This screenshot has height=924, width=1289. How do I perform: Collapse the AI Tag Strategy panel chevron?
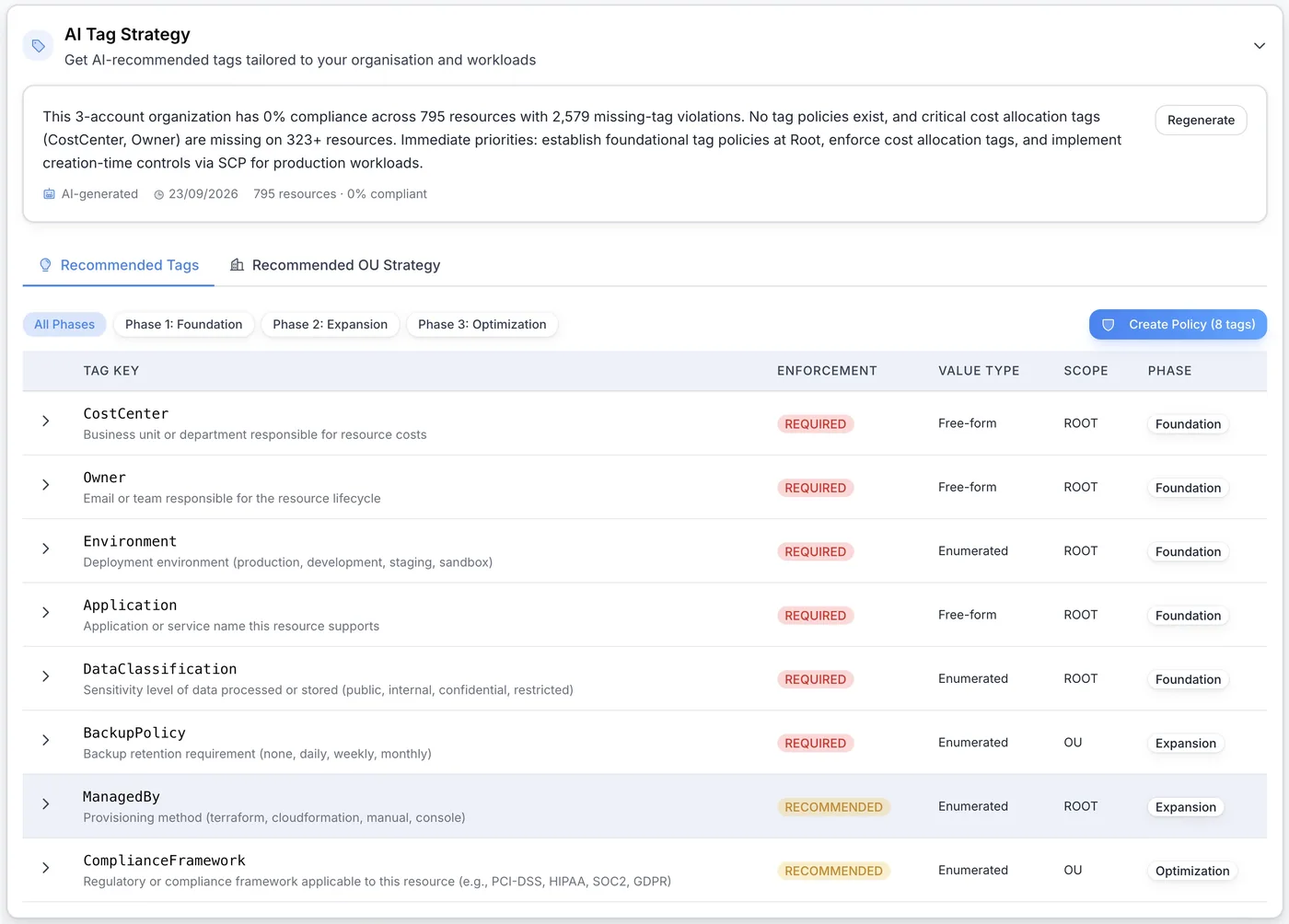tap(1259, 46)
